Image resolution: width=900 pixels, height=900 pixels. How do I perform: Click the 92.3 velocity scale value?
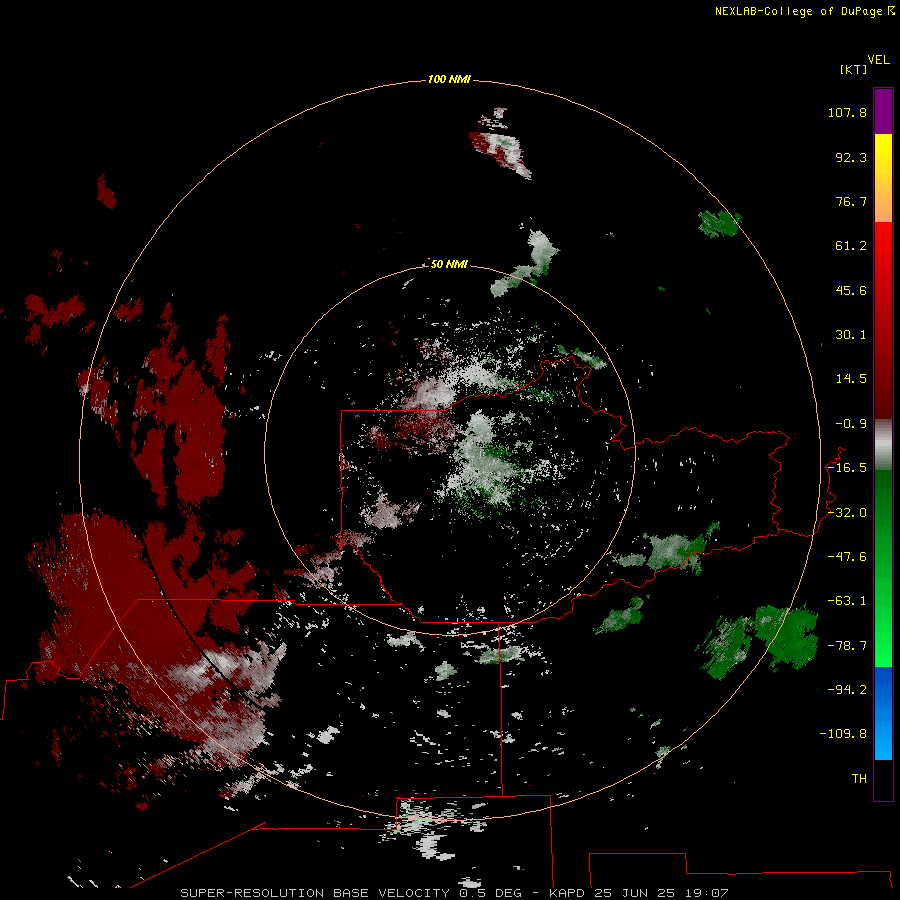tap(851, 157)
